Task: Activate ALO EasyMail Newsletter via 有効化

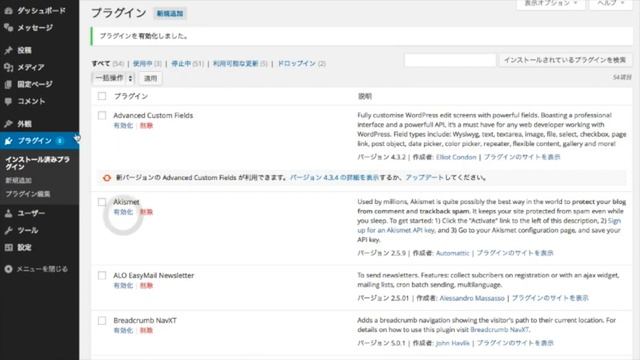Action: click(123, 286)
